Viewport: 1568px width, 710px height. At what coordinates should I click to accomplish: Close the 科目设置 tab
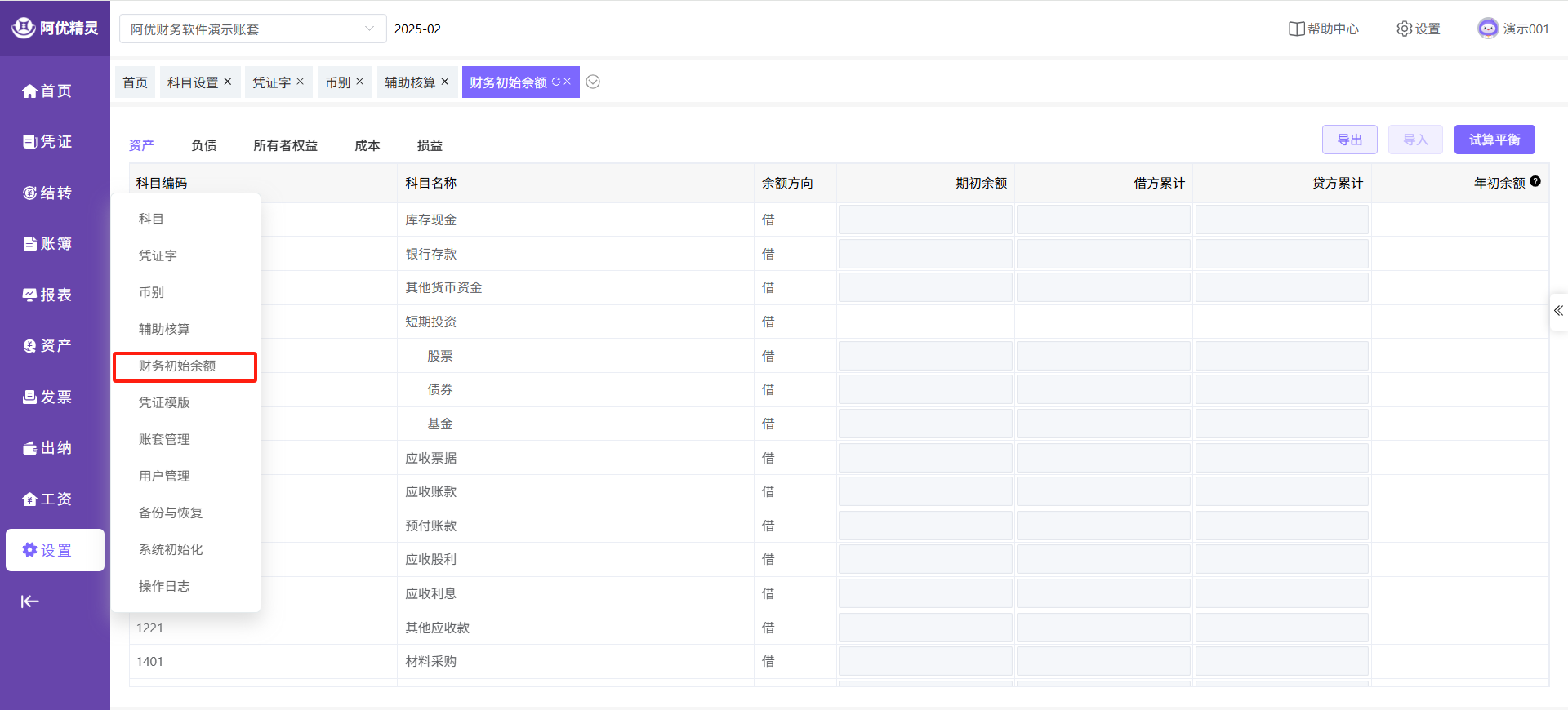228,82
